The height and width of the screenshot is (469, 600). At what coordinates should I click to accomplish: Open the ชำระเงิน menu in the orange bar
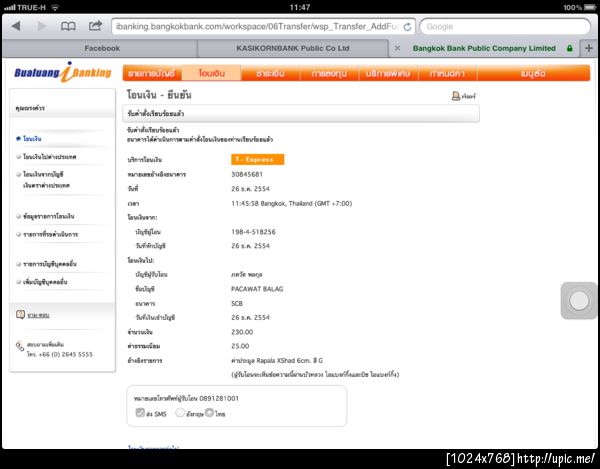coord(271,73)
